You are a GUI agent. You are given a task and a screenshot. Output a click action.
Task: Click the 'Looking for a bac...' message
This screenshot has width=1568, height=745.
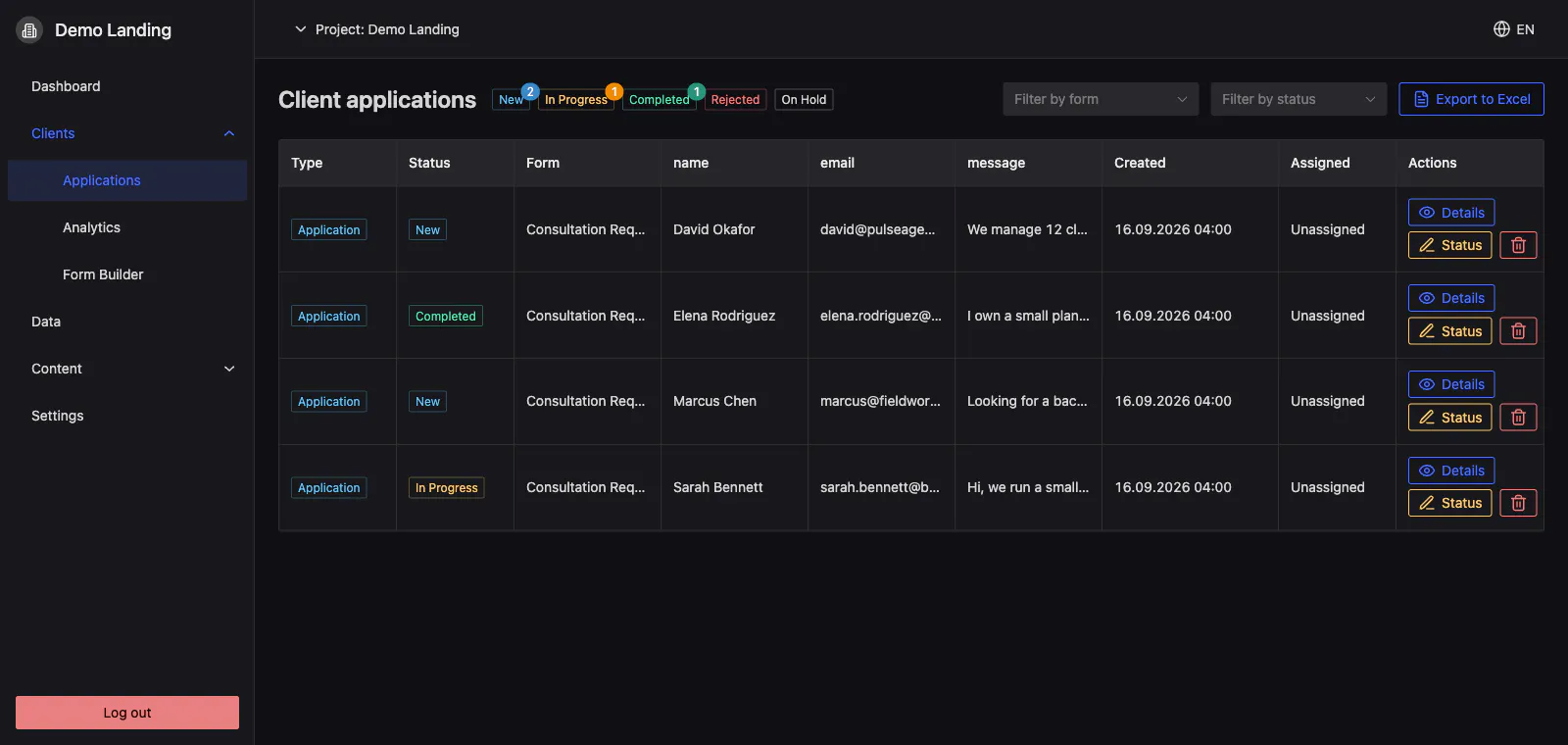tap(1027, 401)
